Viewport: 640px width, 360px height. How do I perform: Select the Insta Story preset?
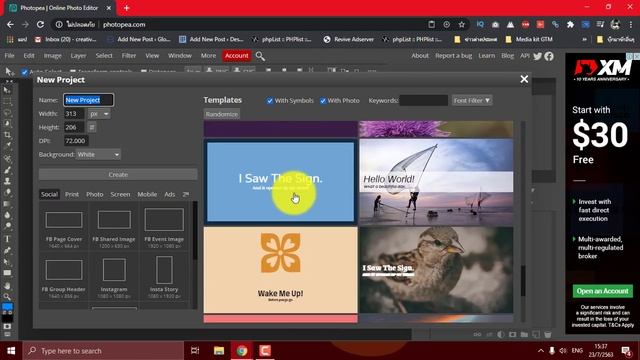164,277
